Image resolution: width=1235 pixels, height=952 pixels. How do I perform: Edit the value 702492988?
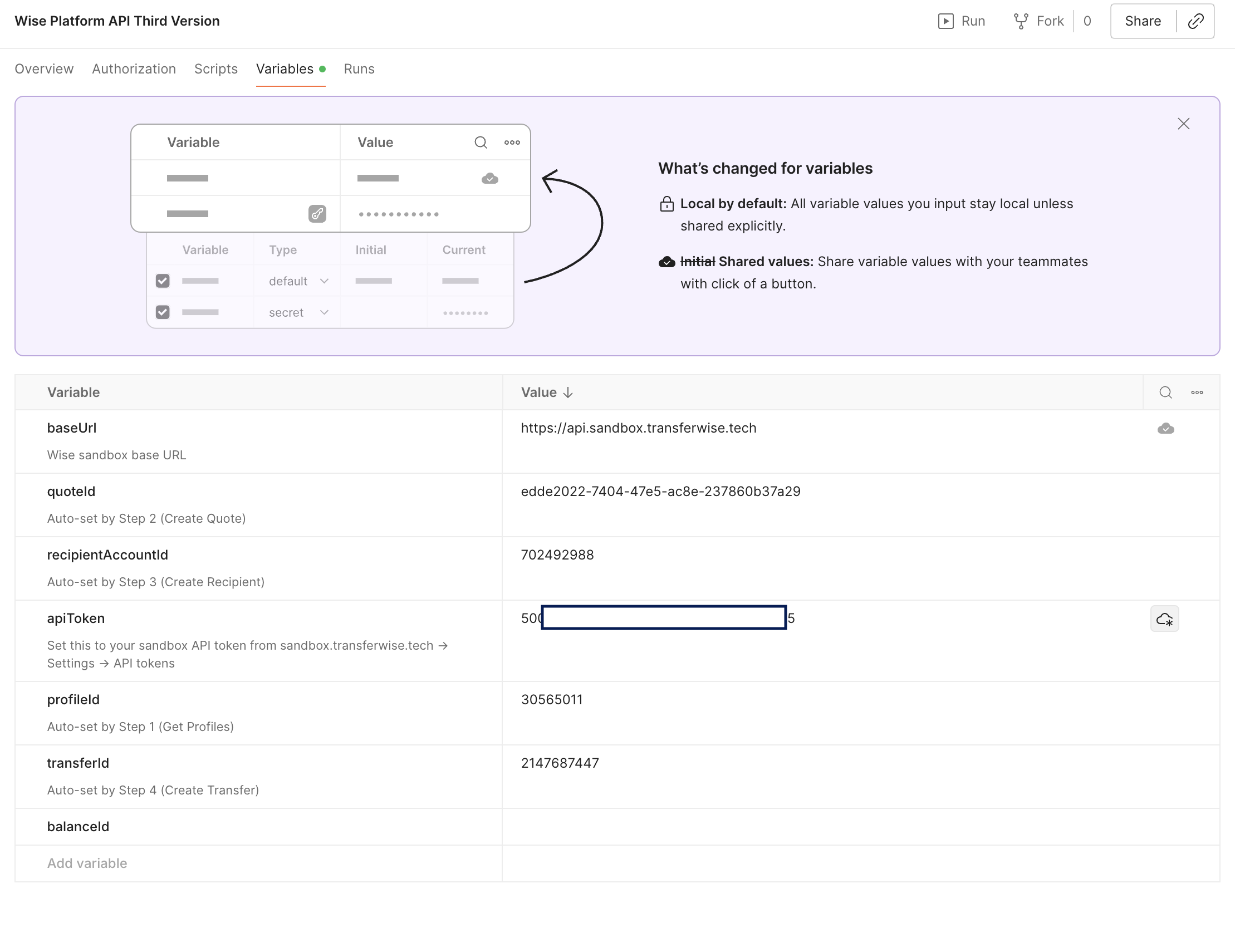pyautogui.click(x=557, y=554)
